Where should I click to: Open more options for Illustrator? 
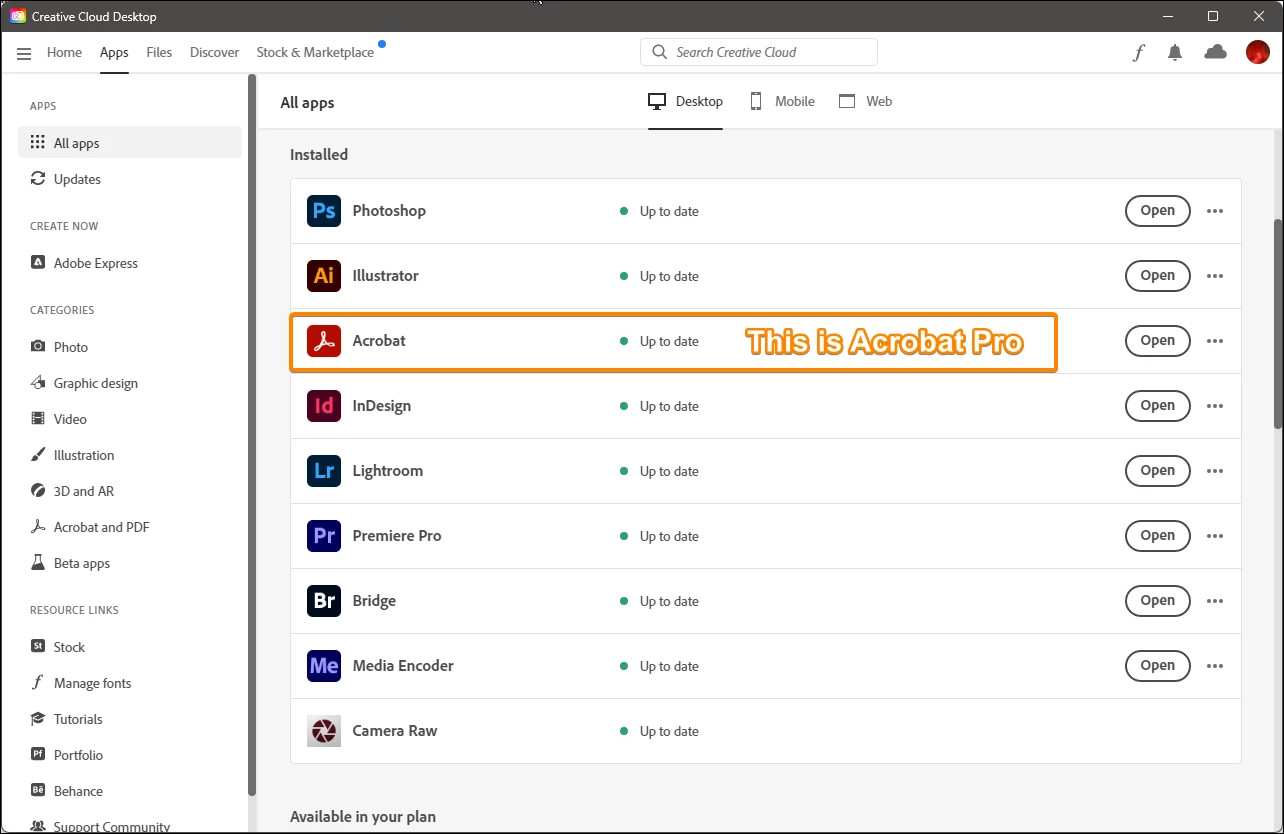click(x=1215, y=276)
